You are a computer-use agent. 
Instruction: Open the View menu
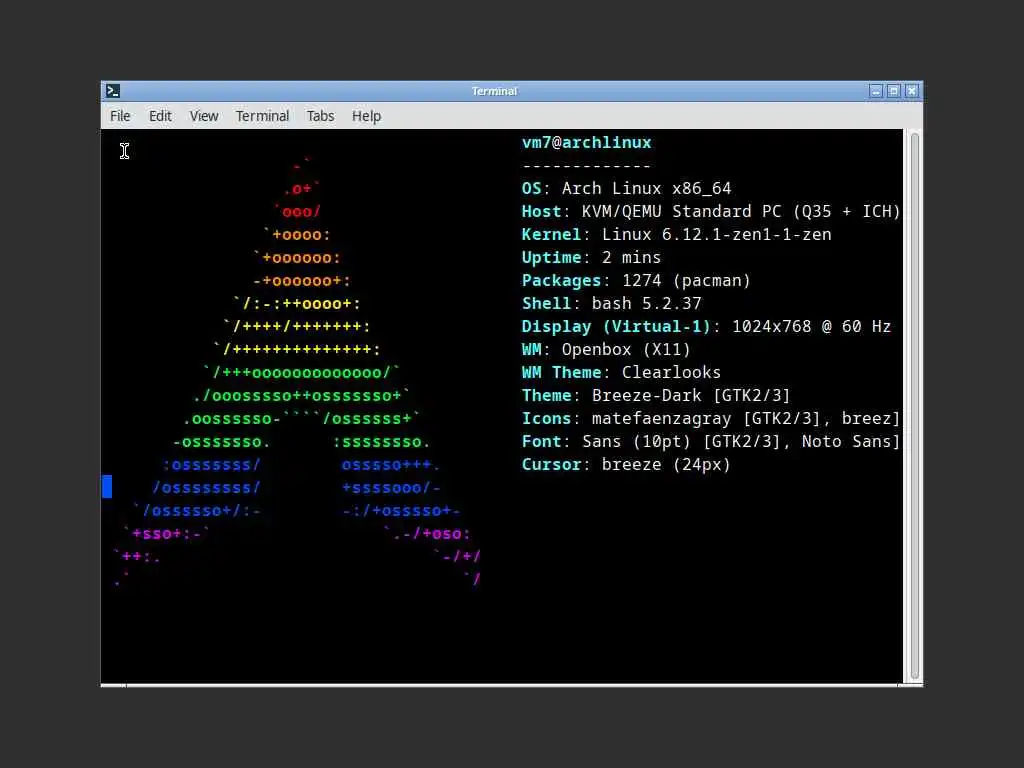point(204,116)
